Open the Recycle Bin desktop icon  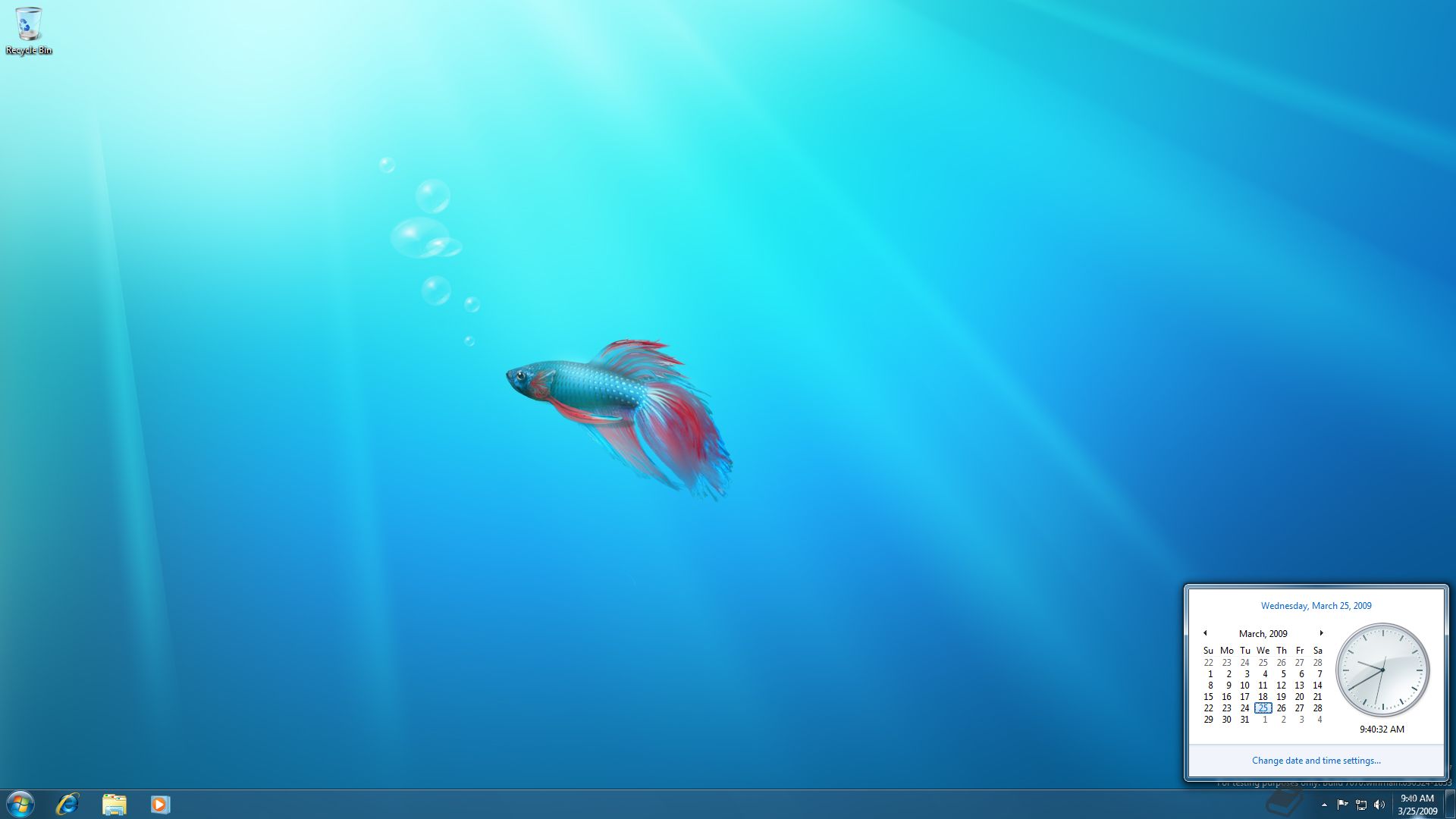click(x=28, y=30)
